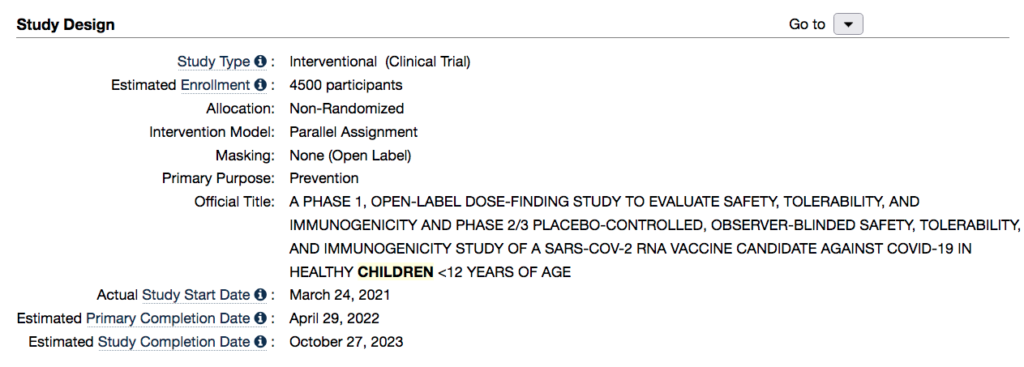Image resolution: width=1024 pixels, height=367 pixels.
Task: Expand the Go to dropdown arrow
Action: (848, 24)
